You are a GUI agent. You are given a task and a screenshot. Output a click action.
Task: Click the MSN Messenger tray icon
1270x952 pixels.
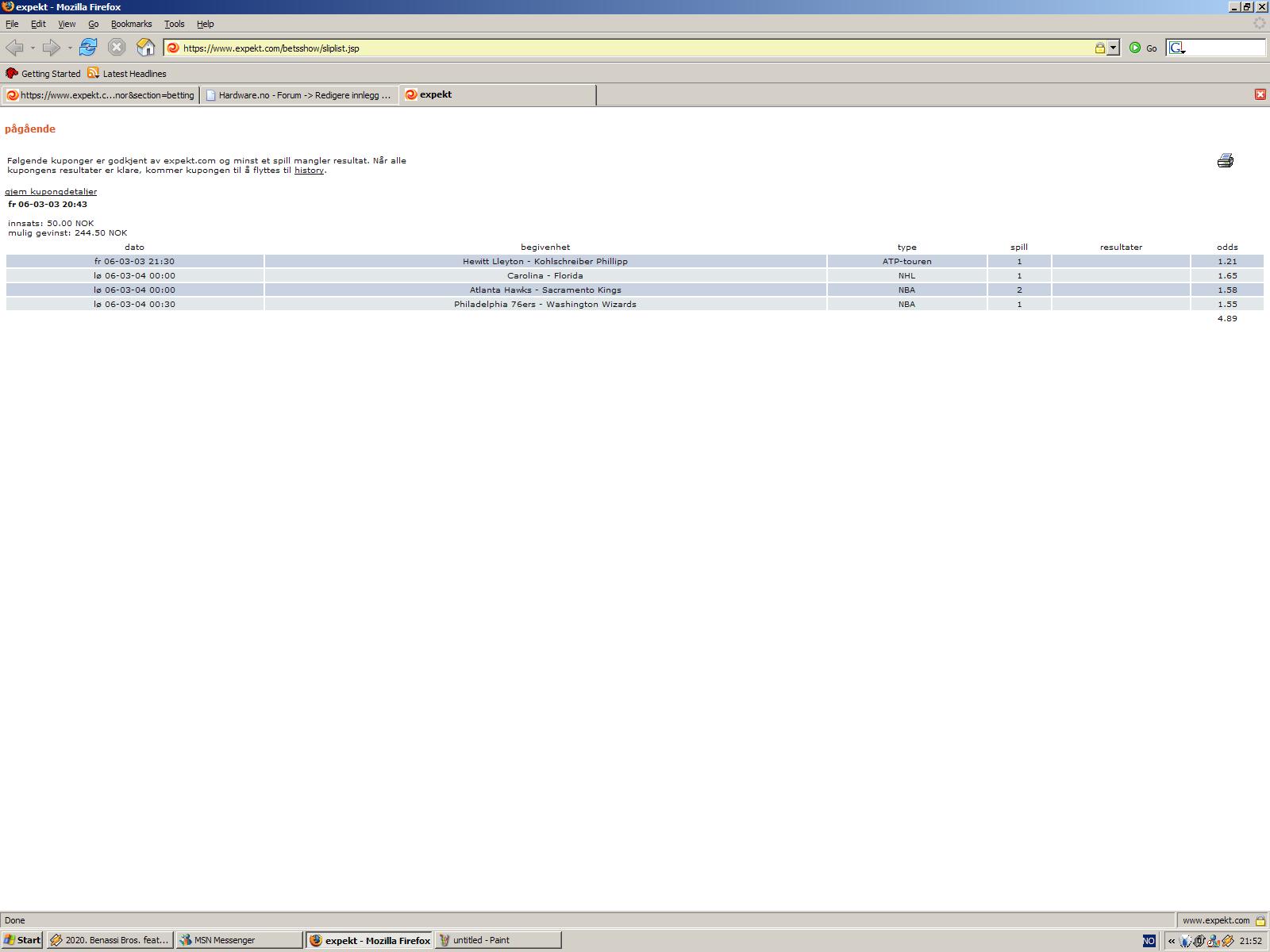(1213, 941)
